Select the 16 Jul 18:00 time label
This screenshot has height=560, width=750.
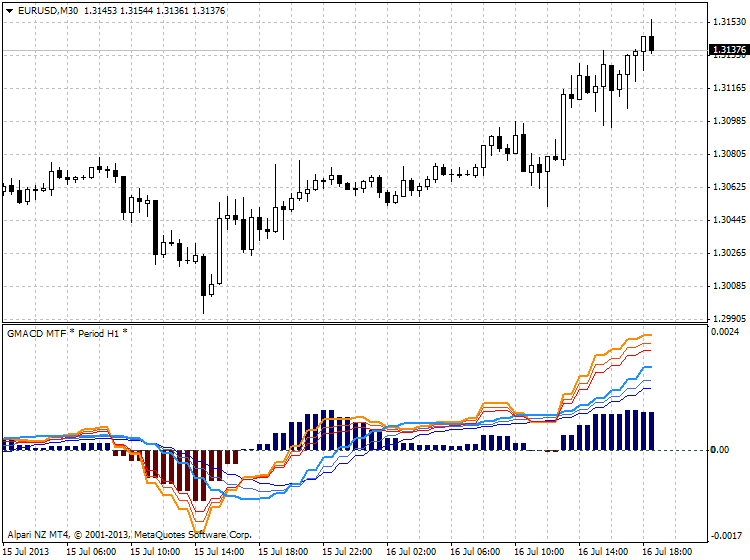[x=668, y=551]
